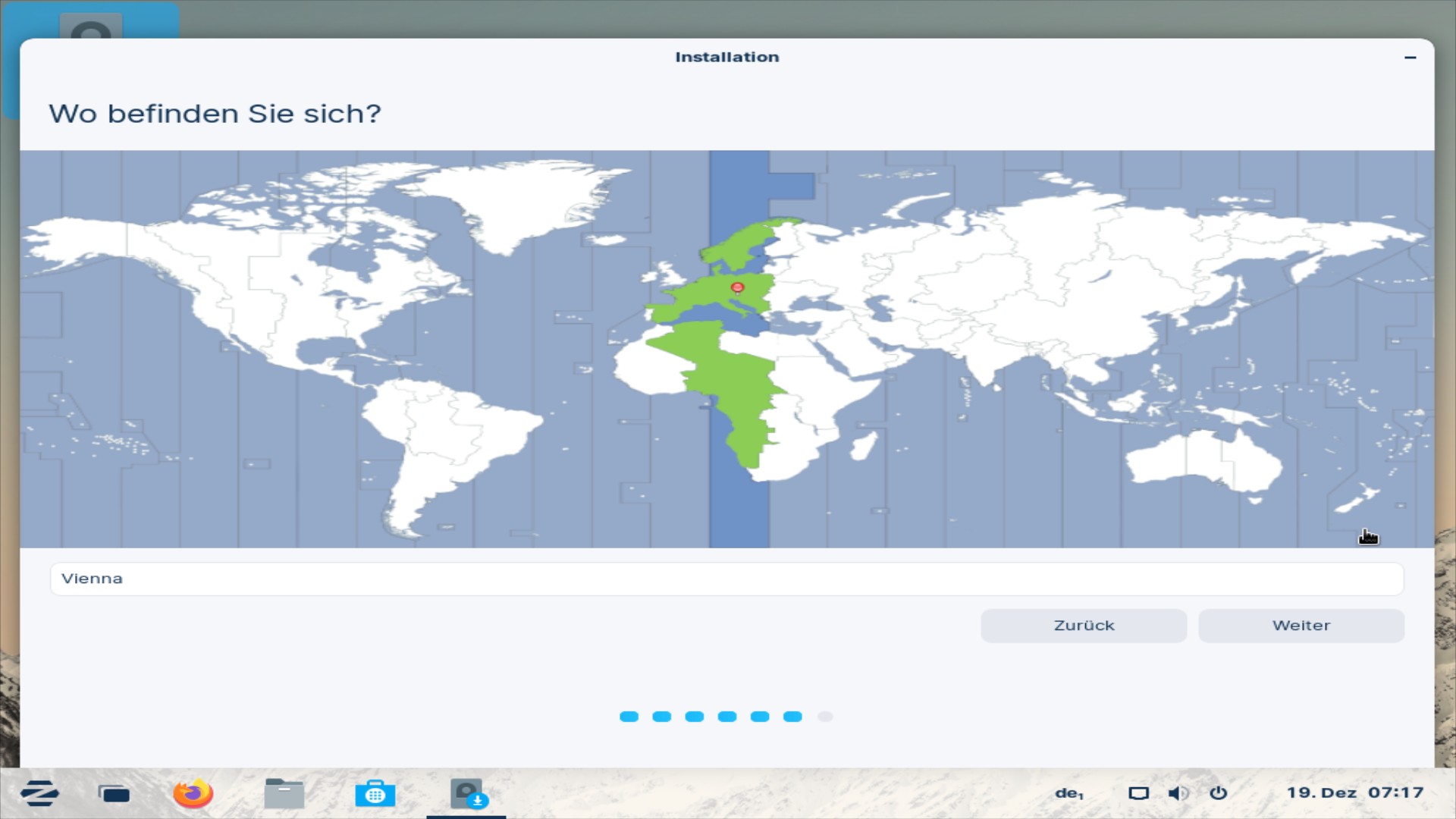Click the display icon in system tray

[x=1138, y=793]
